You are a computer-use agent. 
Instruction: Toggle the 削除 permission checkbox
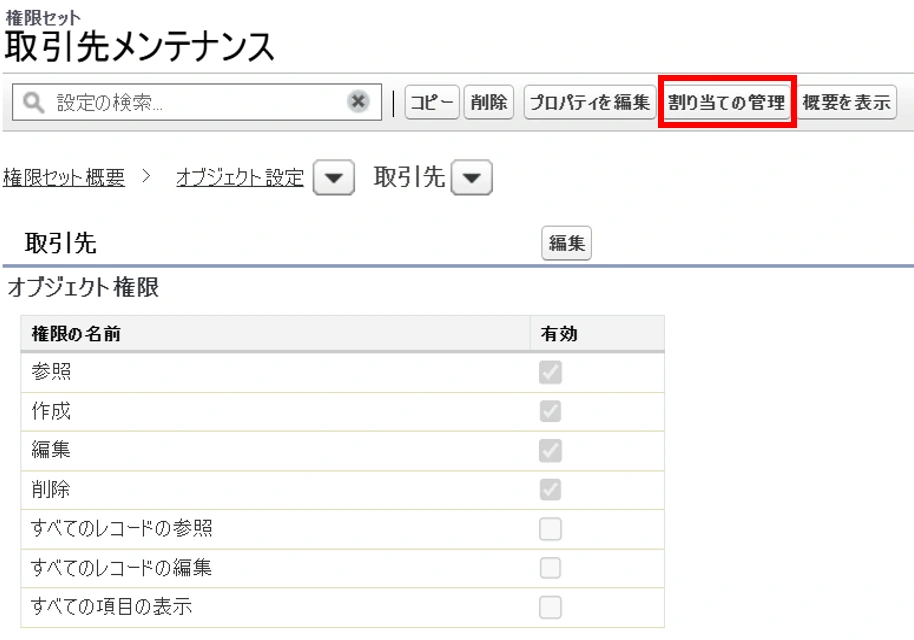550,490
